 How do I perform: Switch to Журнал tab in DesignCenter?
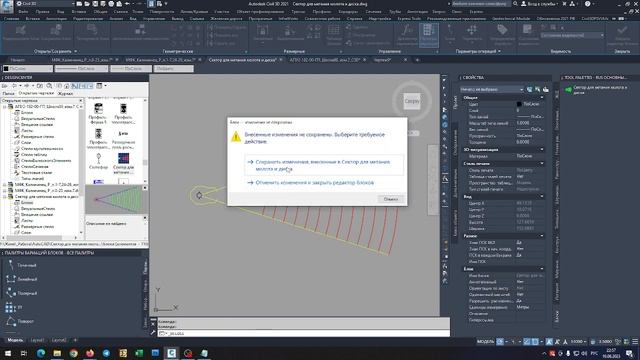65,93
